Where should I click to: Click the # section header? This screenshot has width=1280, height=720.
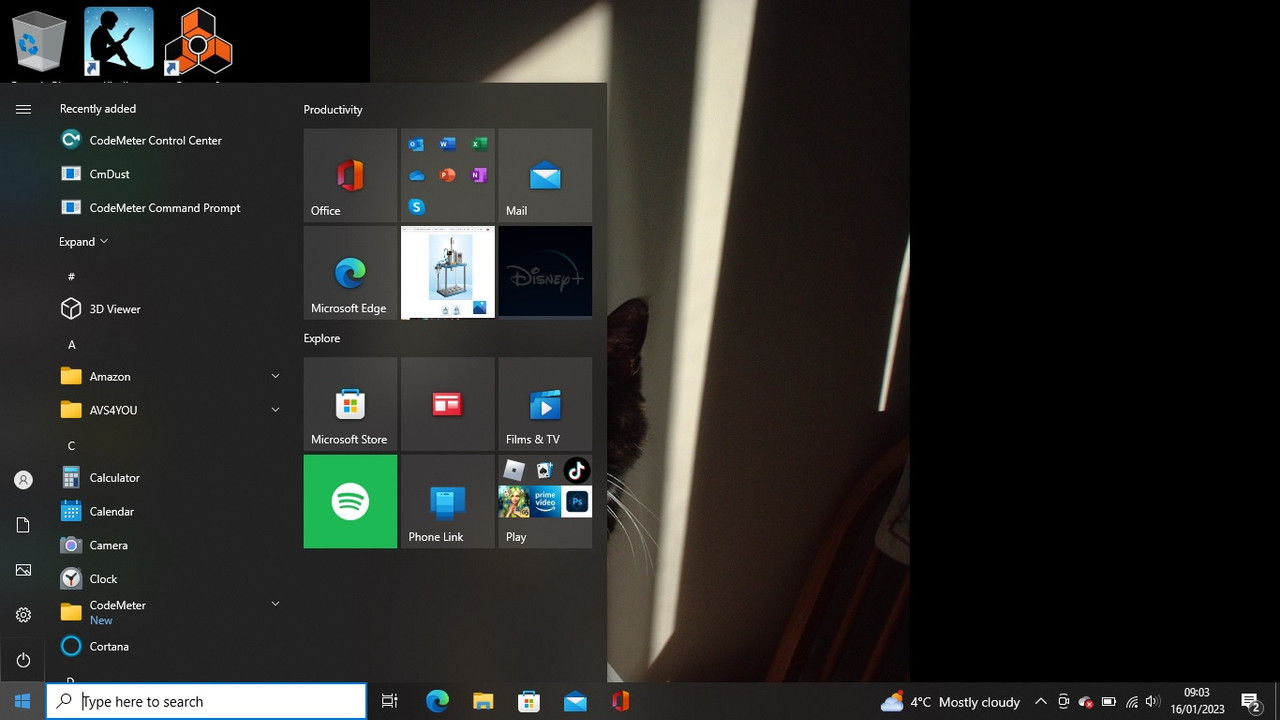(x=71, y=276)
